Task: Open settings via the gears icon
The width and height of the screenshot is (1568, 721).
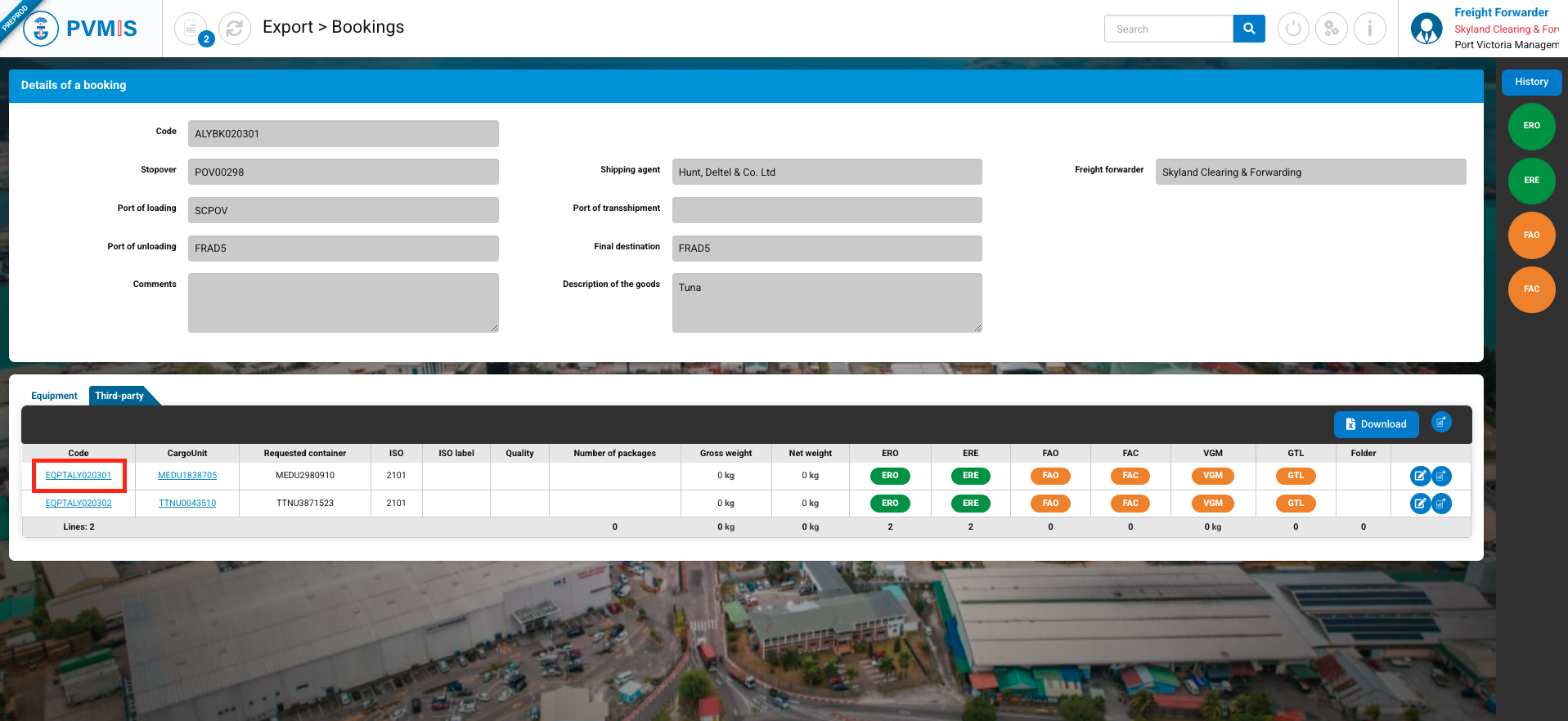Action: coord(1332,29)
